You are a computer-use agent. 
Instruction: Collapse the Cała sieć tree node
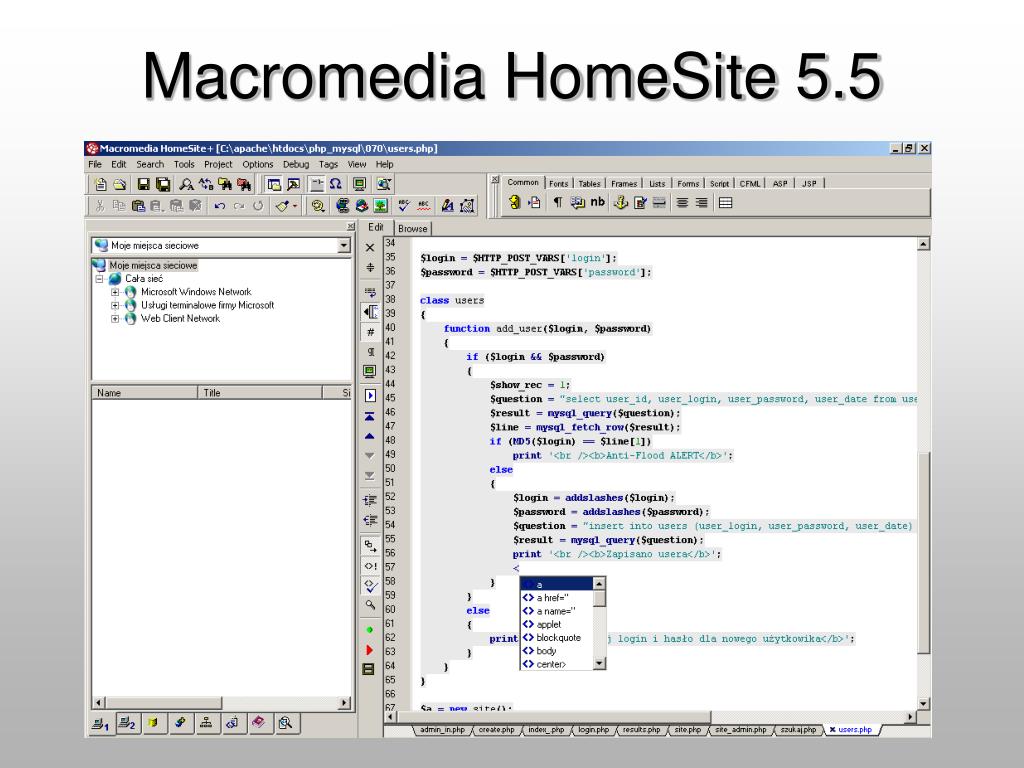(x=100, y=279)
